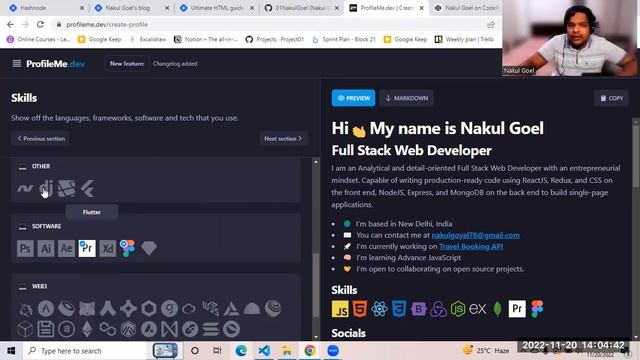640x360 pixels.
Task: Open Visual Studio Code from the taskbar
Action: point(264,351)
